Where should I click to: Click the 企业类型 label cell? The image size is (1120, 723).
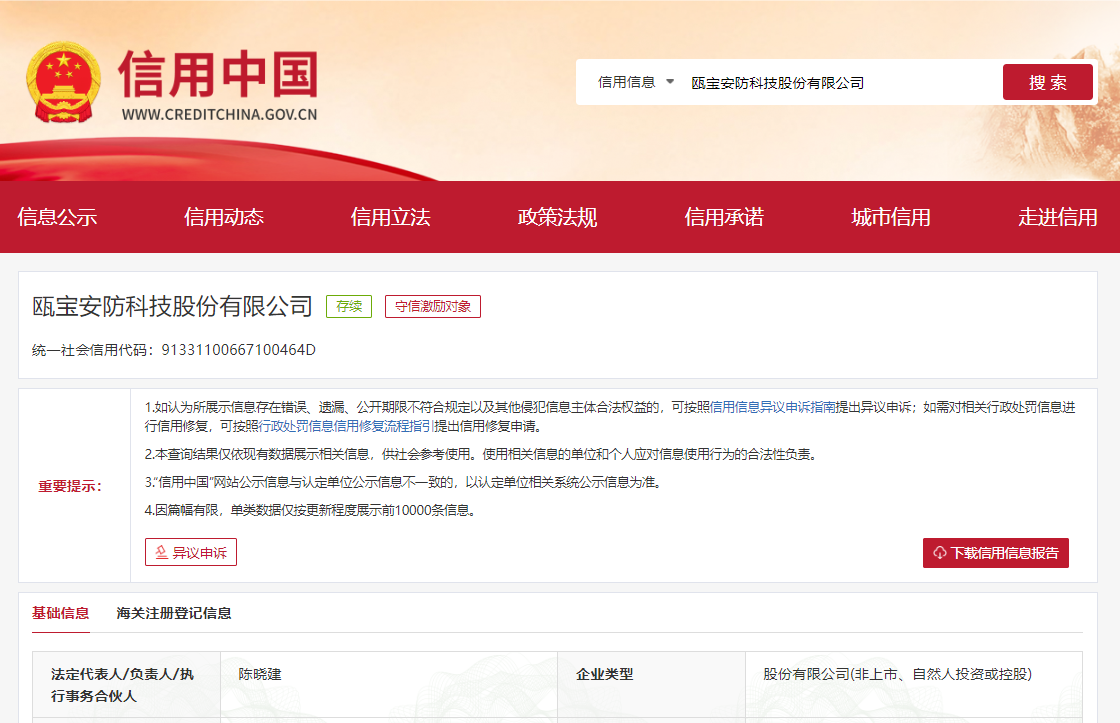(x=651, y=684)
